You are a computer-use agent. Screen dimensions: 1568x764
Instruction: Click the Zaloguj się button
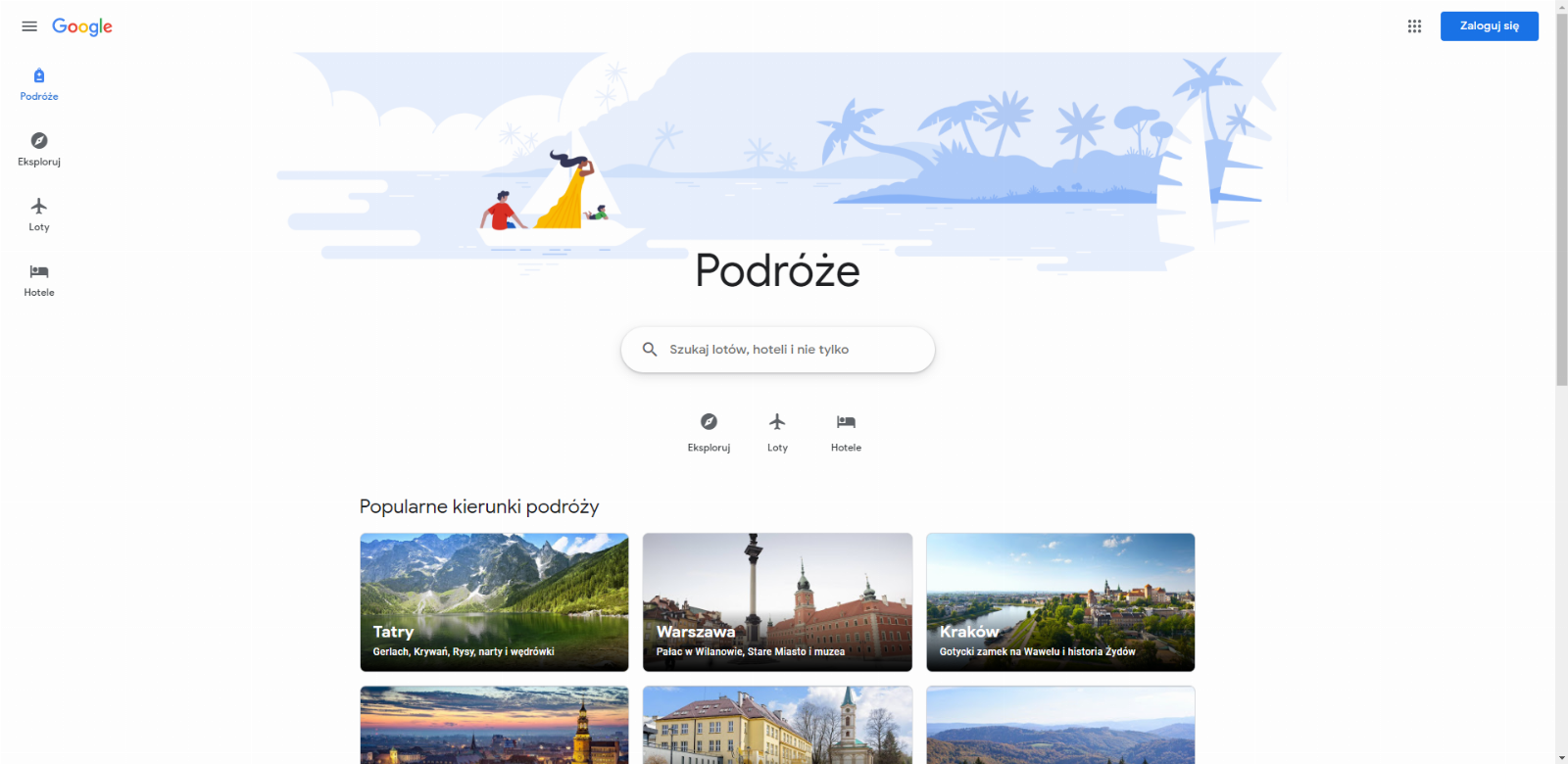click(1489, 26)
